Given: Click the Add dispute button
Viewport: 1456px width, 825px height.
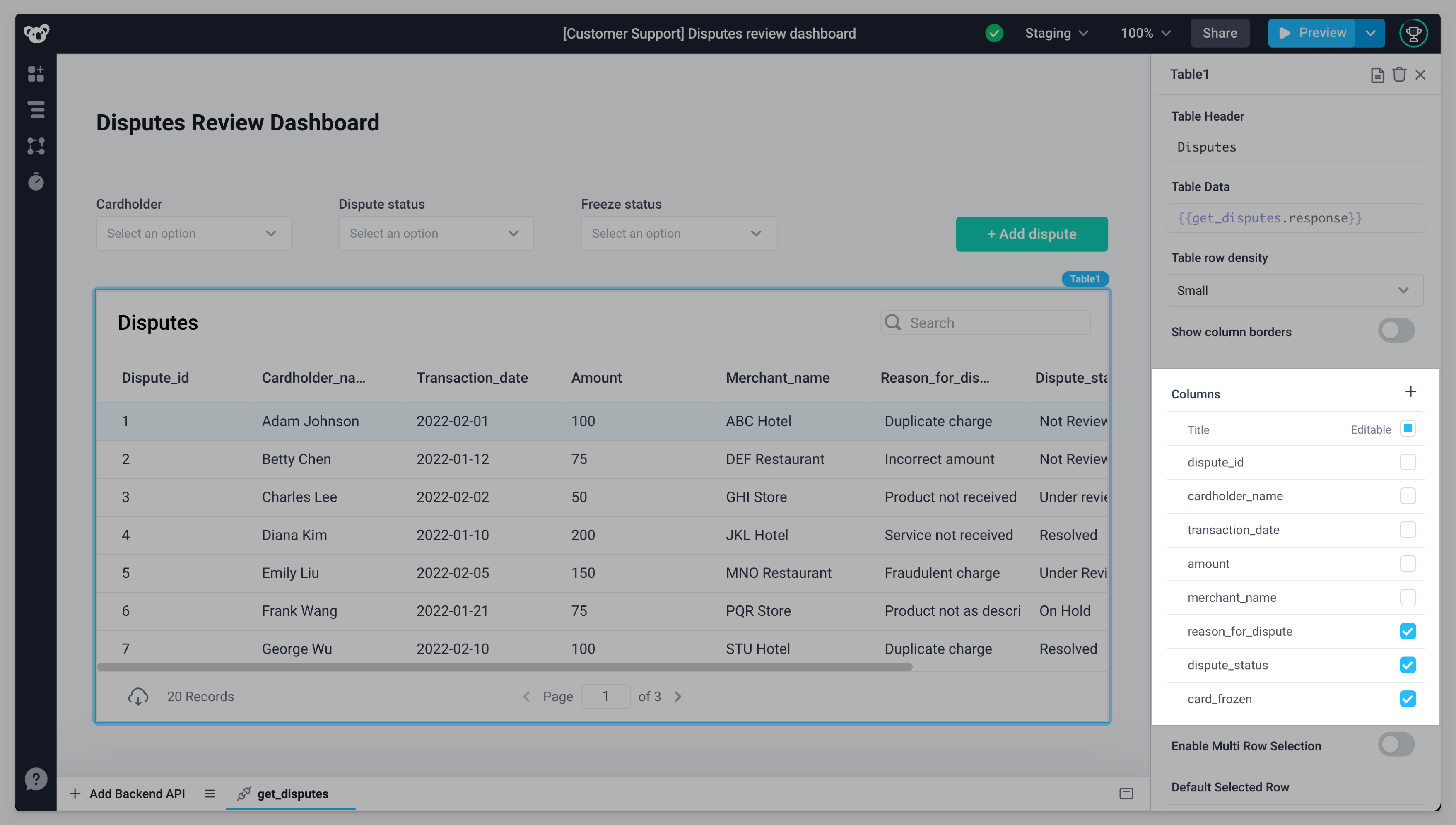Looking at the screenshot, I should pyautogui.click(x=1031, y=234).
